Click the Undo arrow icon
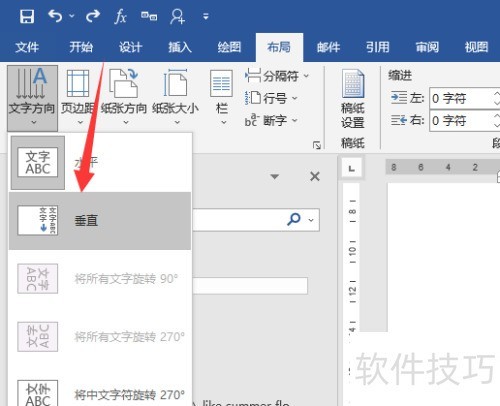The height and width of the screenshot is (406, 500). 55,16
